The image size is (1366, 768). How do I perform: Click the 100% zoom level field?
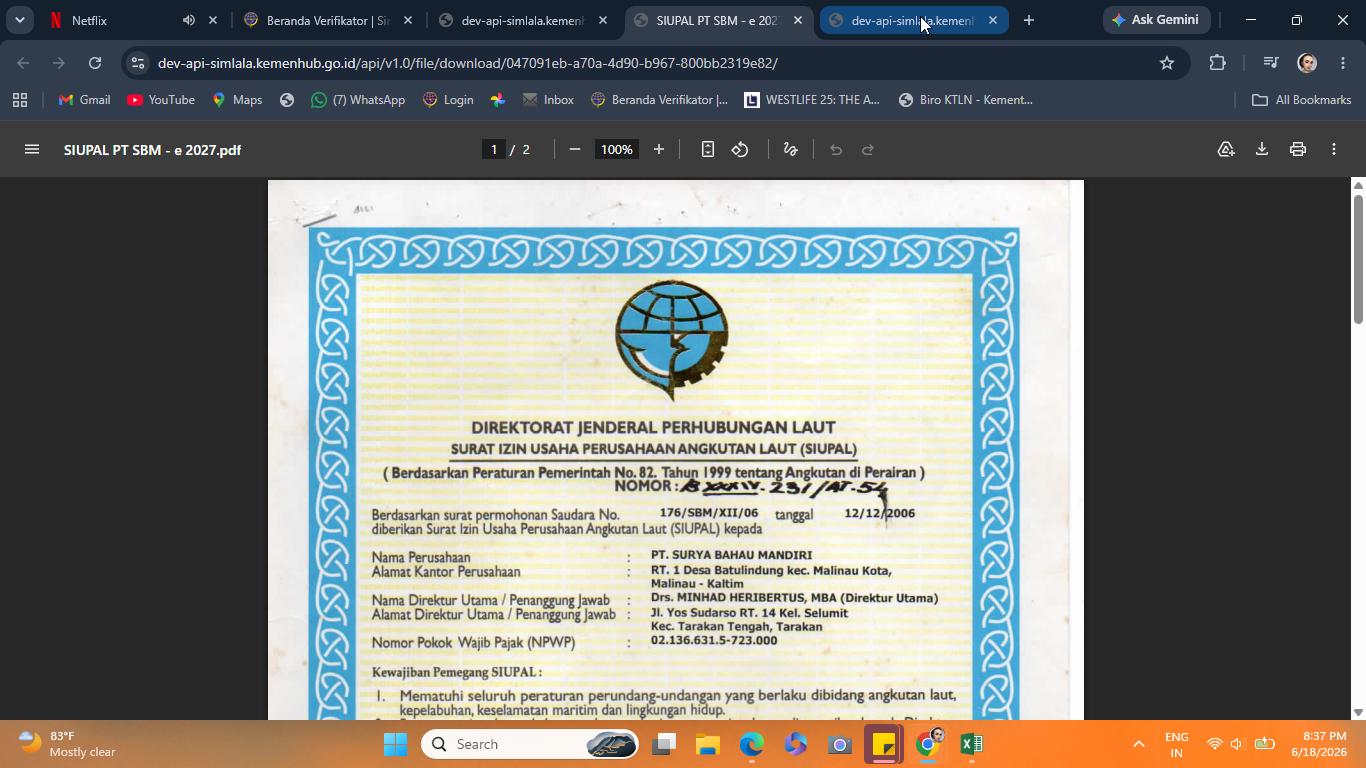point(616,149)
